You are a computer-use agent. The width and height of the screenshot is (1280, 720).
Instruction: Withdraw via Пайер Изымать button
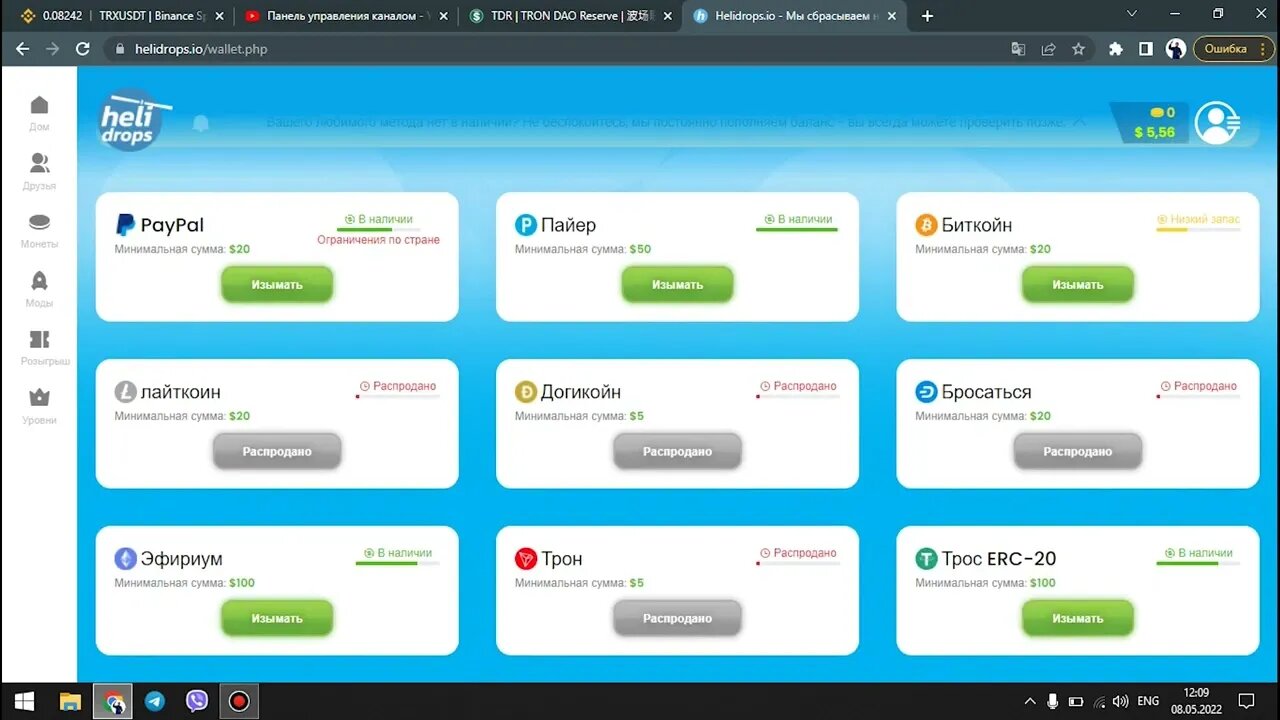pyautogui.click(x=677, y=285)
